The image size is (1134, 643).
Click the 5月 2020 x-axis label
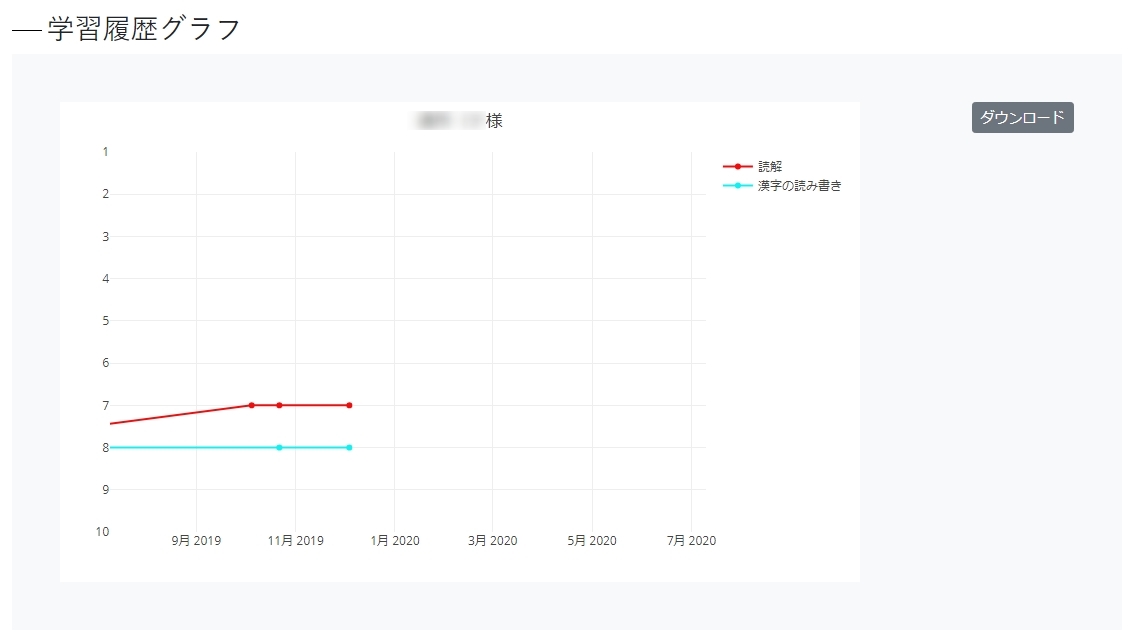pos(592,541)
